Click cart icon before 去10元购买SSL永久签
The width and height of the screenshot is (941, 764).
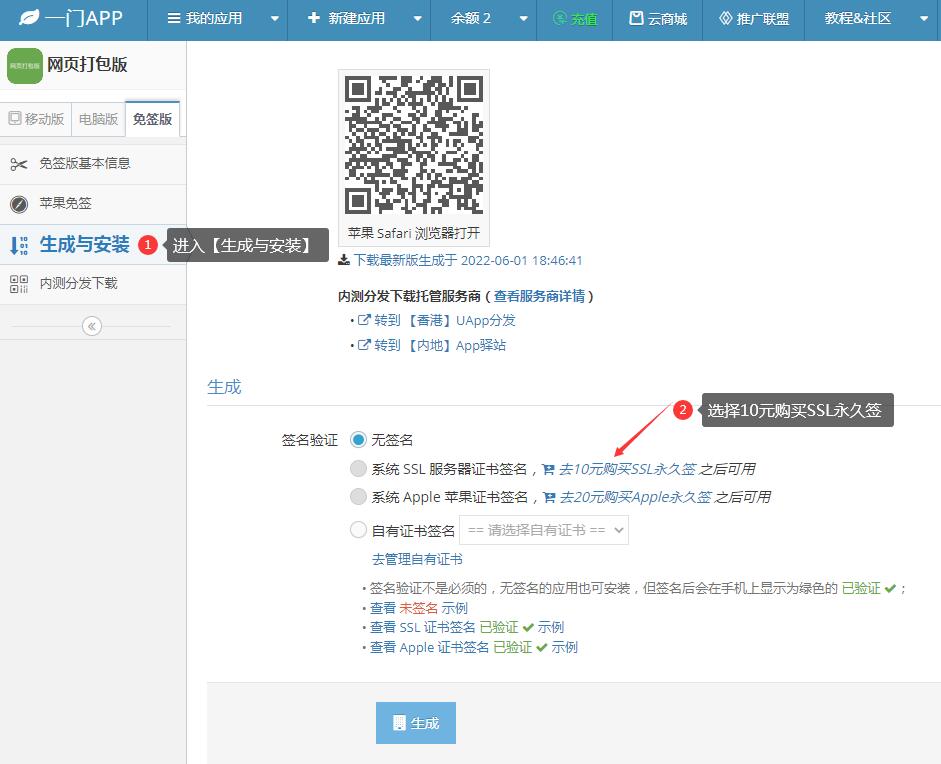(548, 469)
